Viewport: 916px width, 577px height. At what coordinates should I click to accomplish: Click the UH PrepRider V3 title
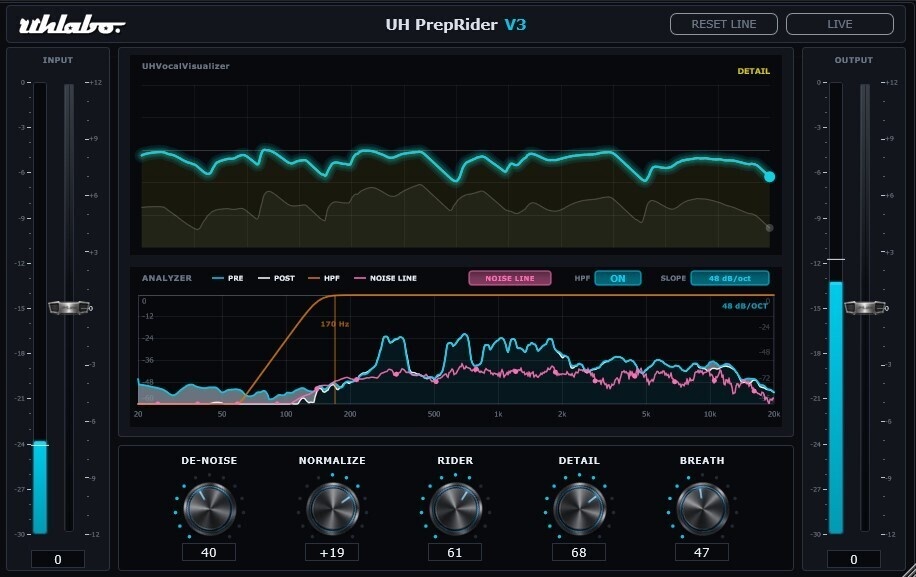pyautogui.click(x=456, y=25)
